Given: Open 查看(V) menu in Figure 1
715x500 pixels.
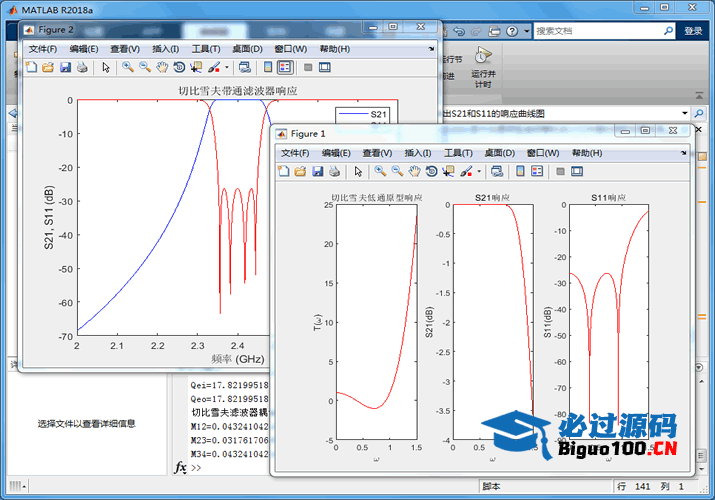Looking at the screenshot, I should point(377,153).
